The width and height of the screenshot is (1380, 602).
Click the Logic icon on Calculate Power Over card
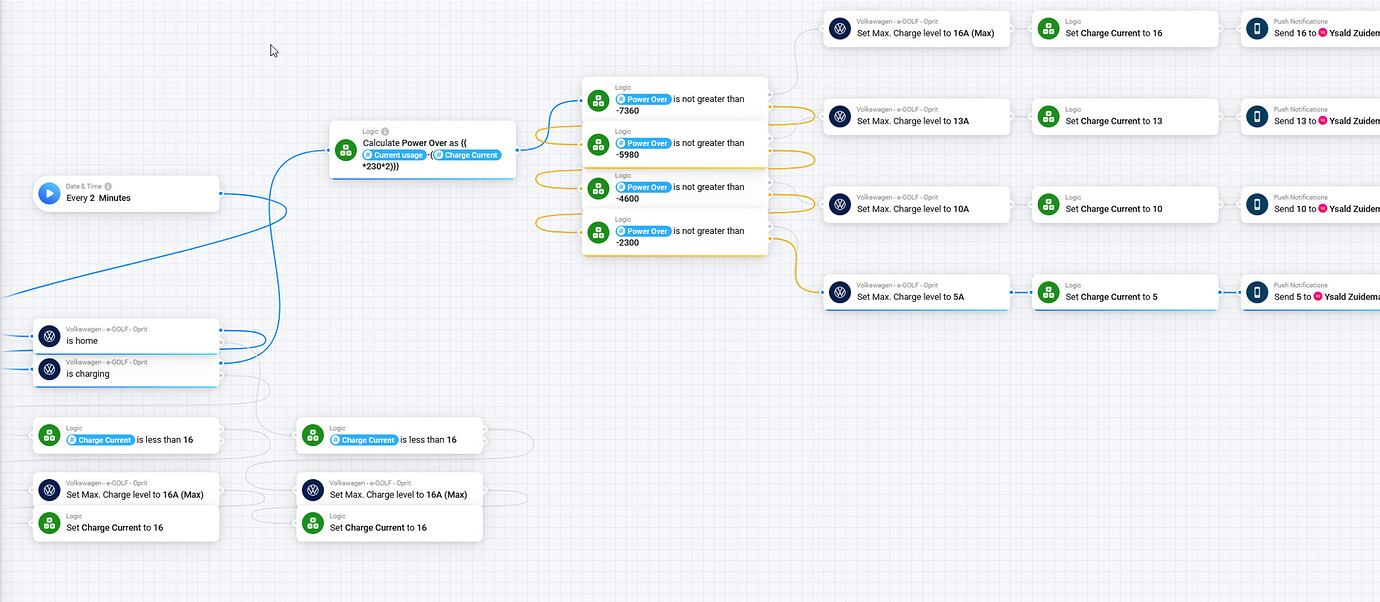[345, 150]
